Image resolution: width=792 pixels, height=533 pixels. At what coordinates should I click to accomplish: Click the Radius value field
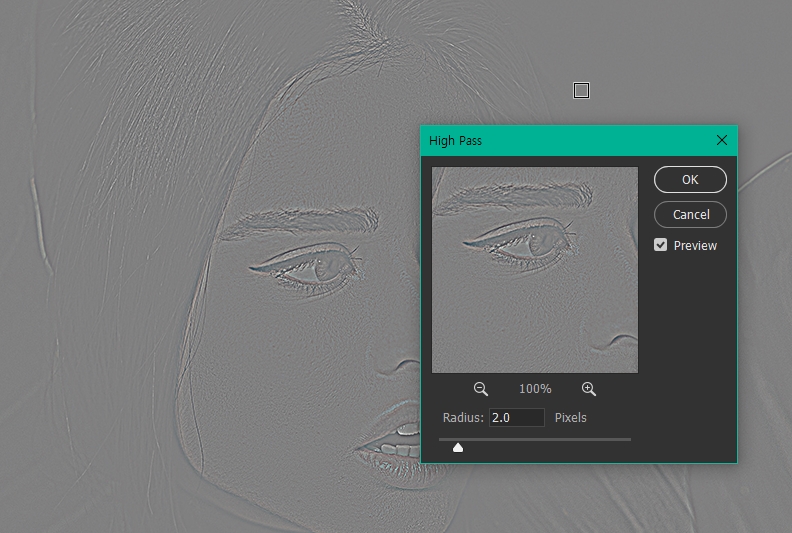pyautogui.click(x=517, y=417)
